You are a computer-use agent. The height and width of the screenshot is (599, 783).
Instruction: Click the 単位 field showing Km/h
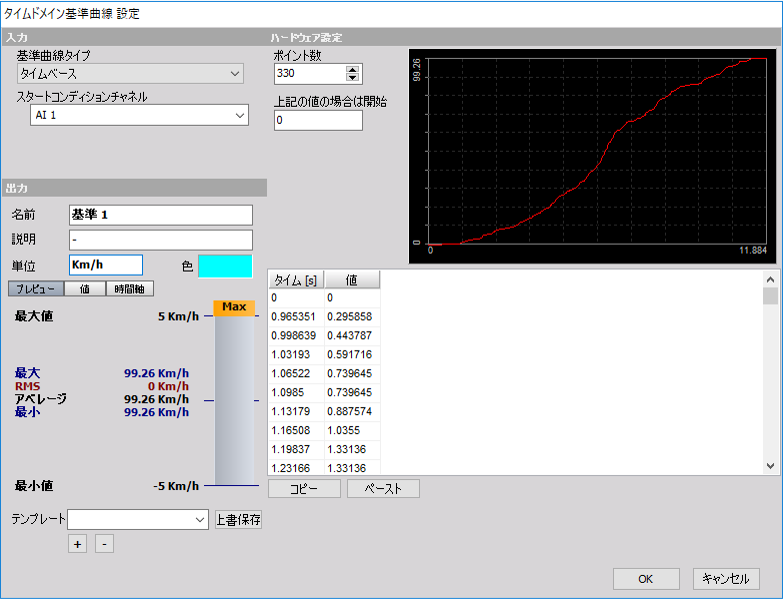click(106, 265)
